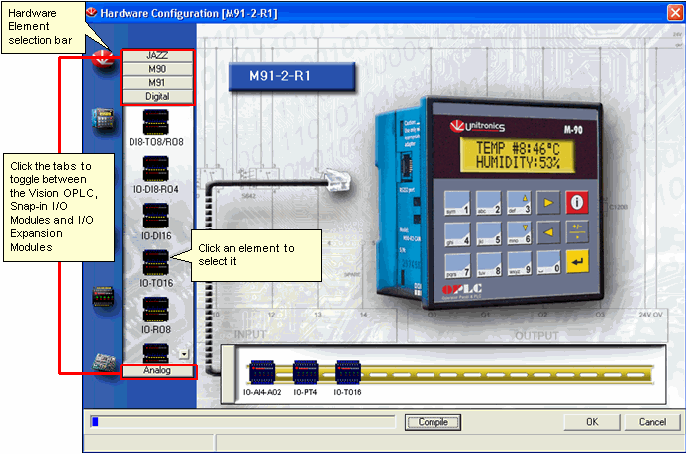Open the M90 tab
This screenshot has height=454, width=687.
[157, 69]
